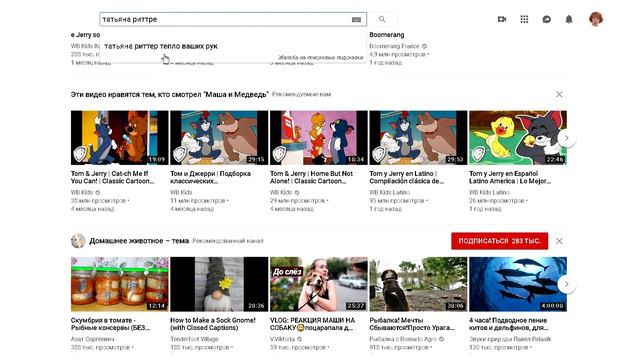
Task: Open title "Tom & Jerry | Cat-ch Me If You Can!"
Action: click(113, 177)
